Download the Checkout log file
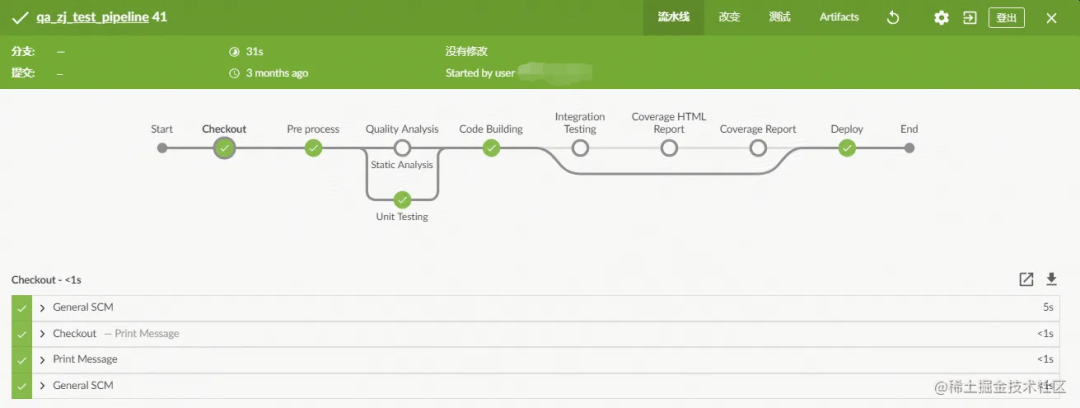Screen dimensions: 1080x408 [1051, 280]
